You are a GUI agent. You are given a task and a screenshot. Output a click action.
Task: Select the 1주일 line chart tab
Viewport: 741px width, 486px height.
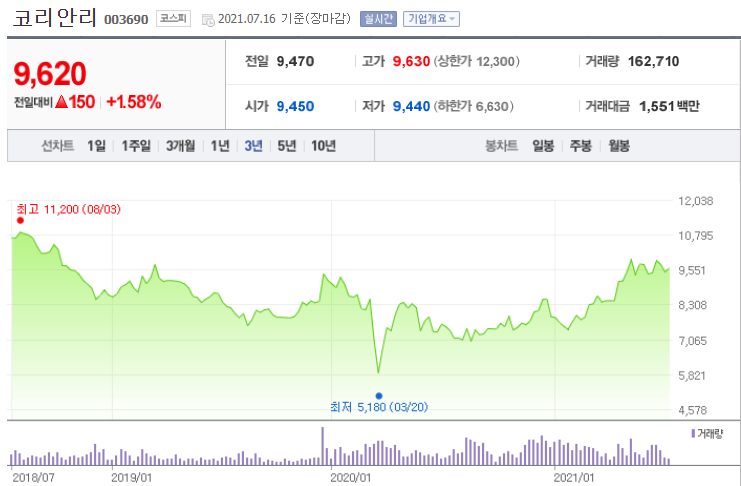pyautogui.click(x=136, y=146)
